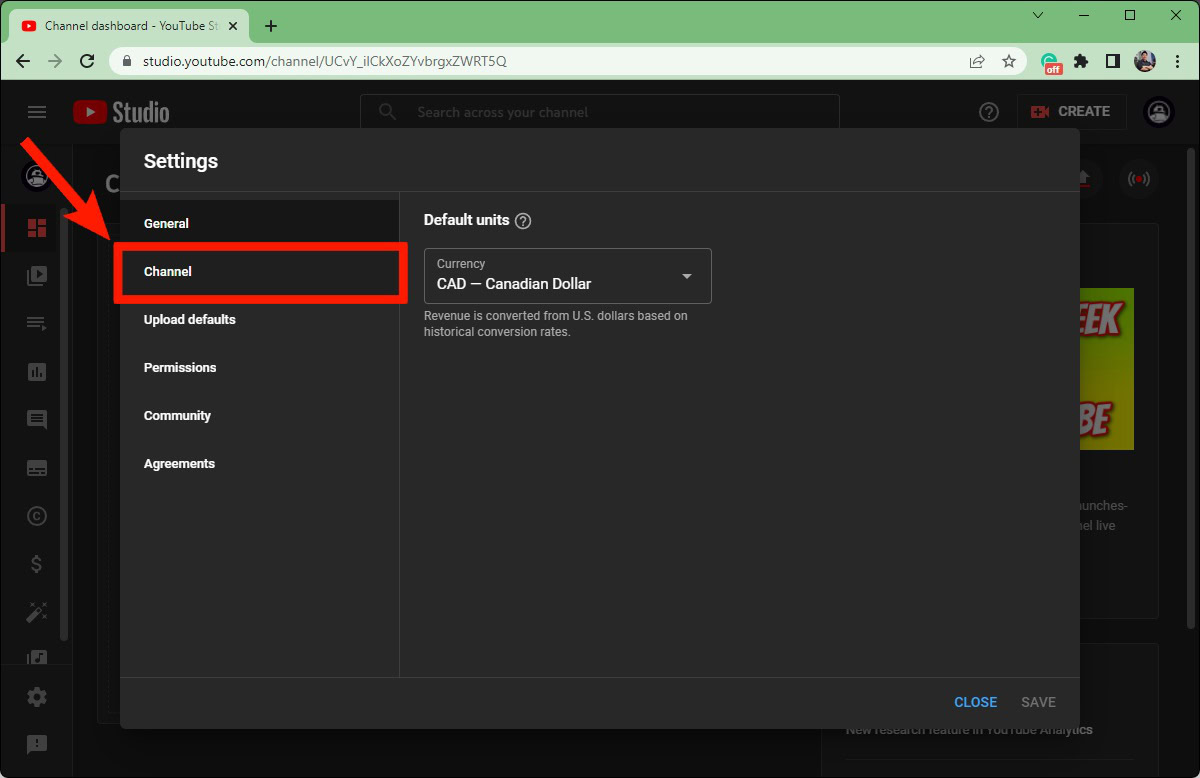This screenshot has width=1200, height=778.
Task: Open Chrome's three-dot menu
Action: coord(1177,61)
